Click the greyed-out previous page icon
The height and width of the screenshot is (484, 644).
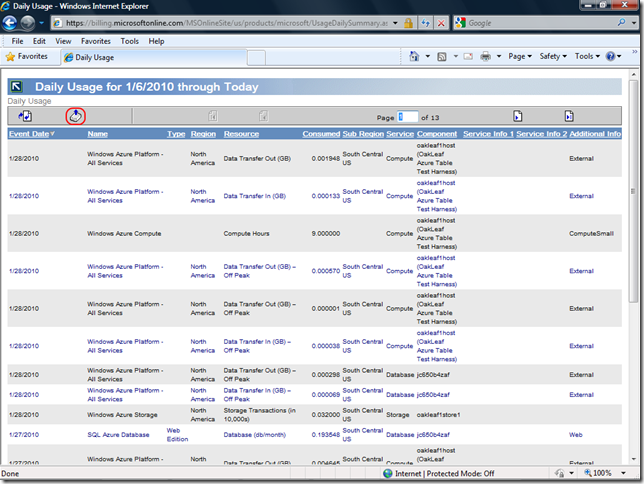pyautogui.click(x=264, y=116)
